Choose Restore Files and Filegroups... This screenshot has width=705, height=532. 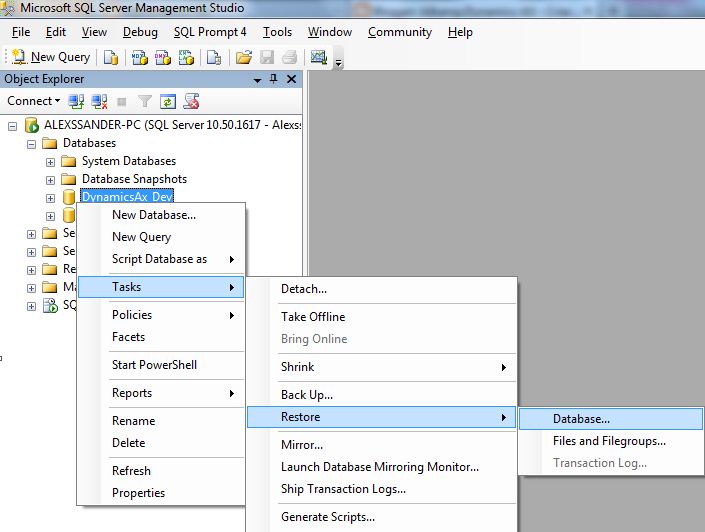[x=611, y=441]
